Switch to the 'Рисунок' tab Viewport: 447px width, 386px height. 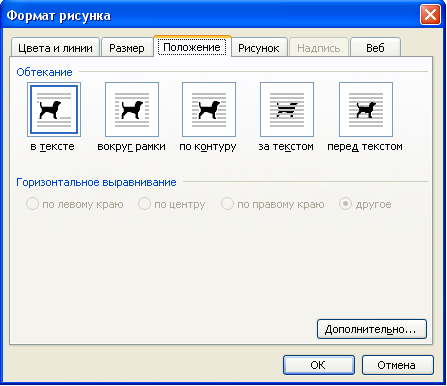pos(259,47)
